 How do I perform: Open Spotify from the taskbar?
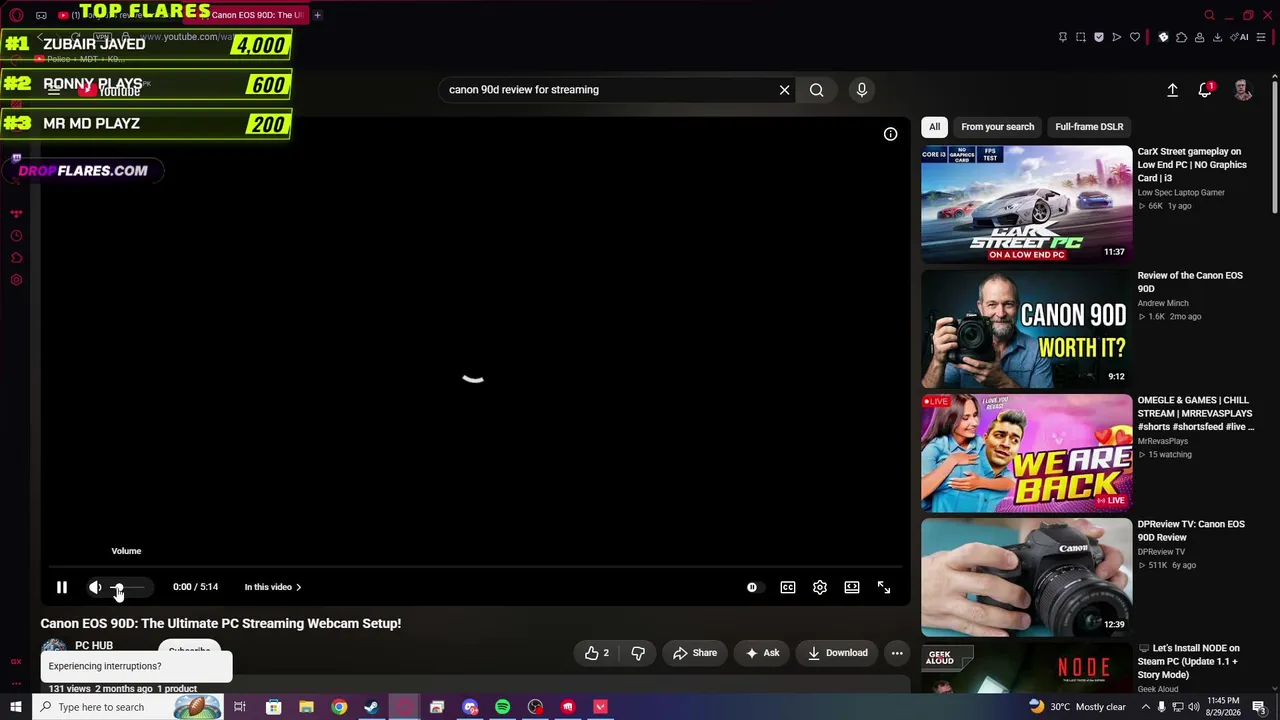[x=502, y=707]
